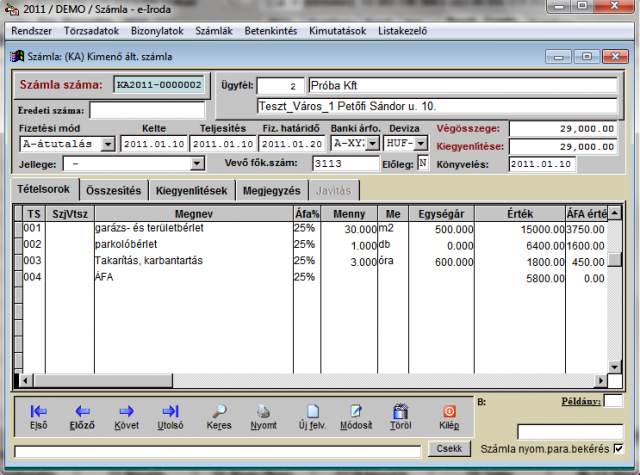Go to first record with Első
Screen dimensions: 640x475
click(39, 416)
